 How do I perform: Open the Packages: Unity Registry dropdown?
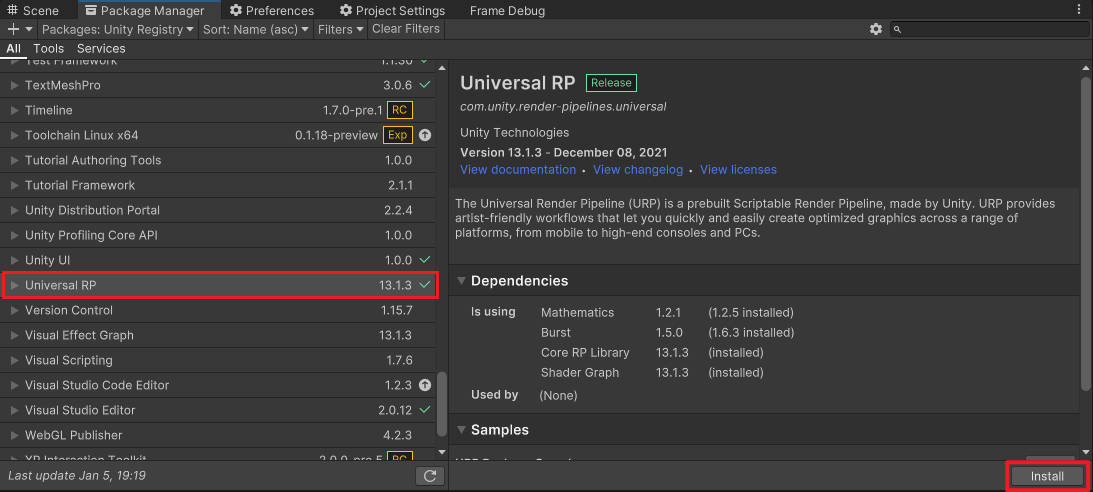point(118,29)
